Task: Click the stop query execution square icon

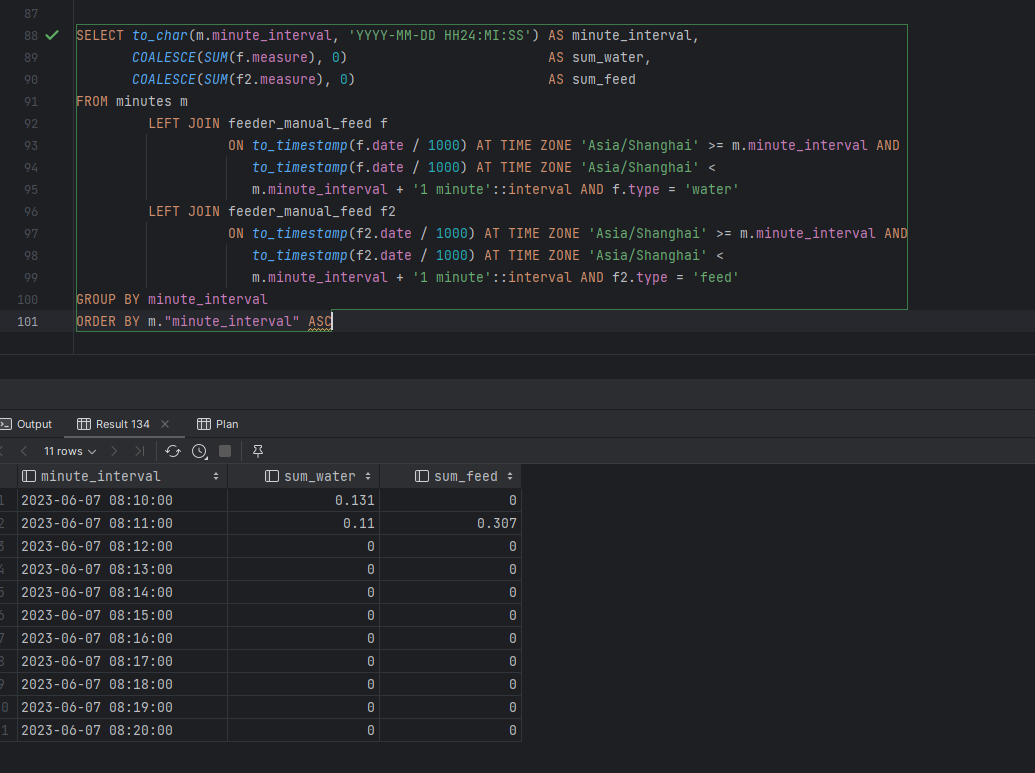Action: click(x=224, y=451)
